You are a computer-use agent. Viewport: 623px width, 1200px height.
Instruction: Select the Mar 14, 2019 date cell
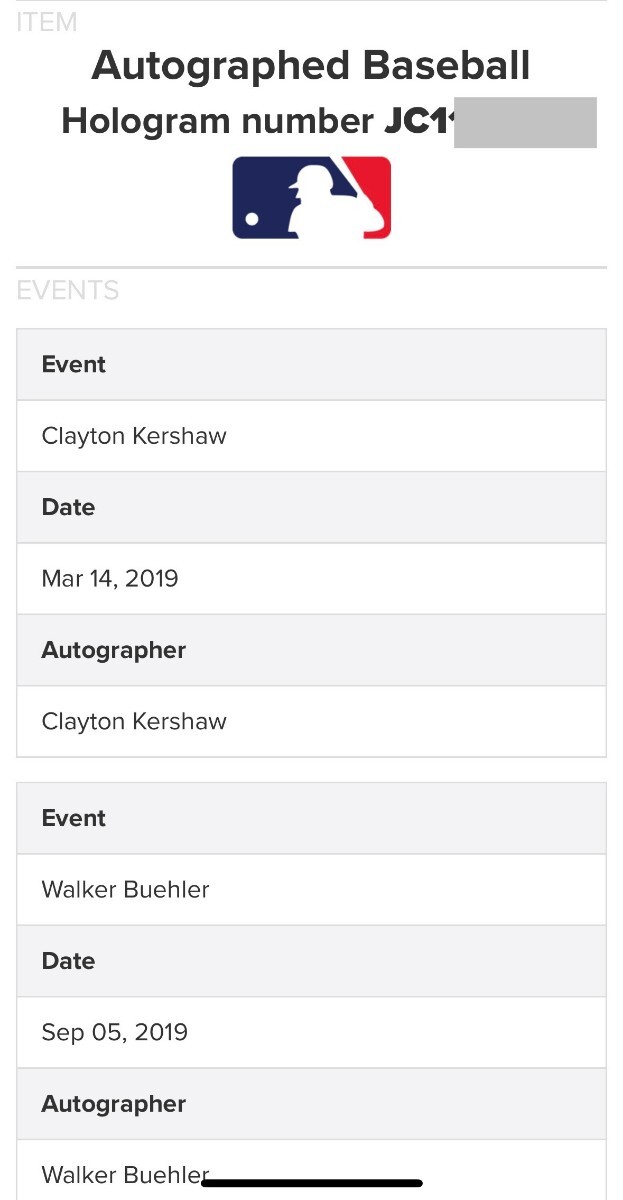(x=110, y=579)
